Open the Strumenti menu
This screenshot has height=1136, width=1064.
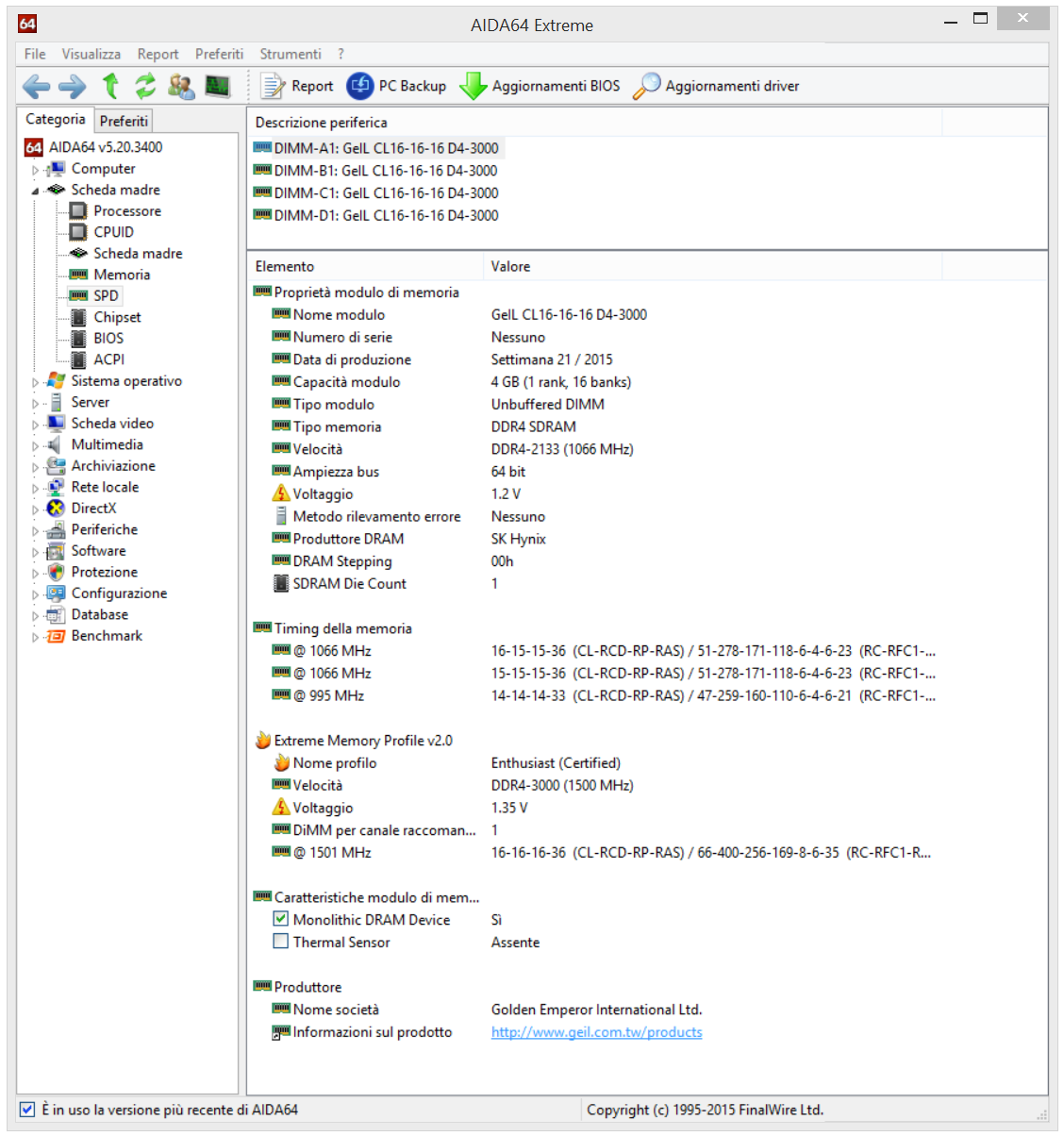[291, 54]
